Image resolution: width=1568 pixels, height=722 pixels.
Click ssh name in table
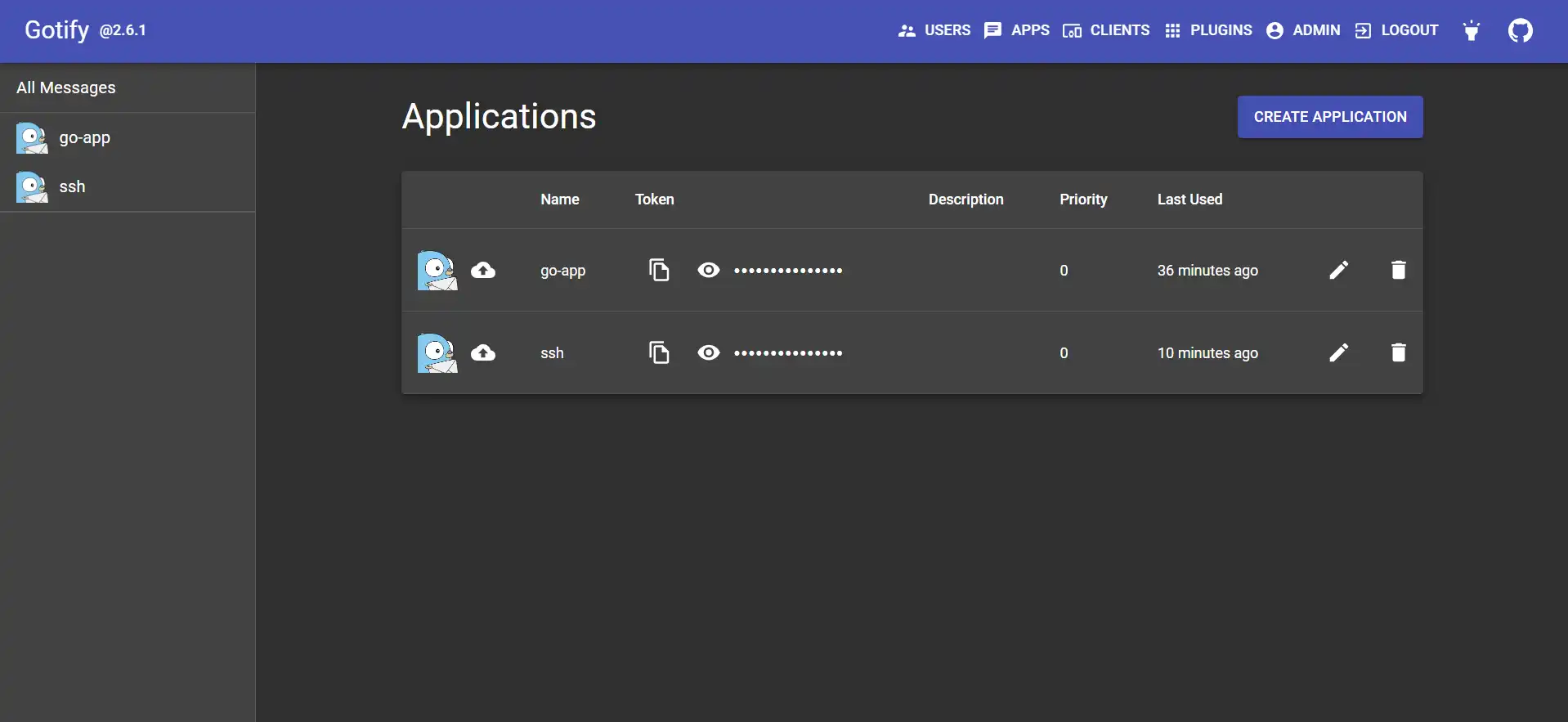click(552, 353)
